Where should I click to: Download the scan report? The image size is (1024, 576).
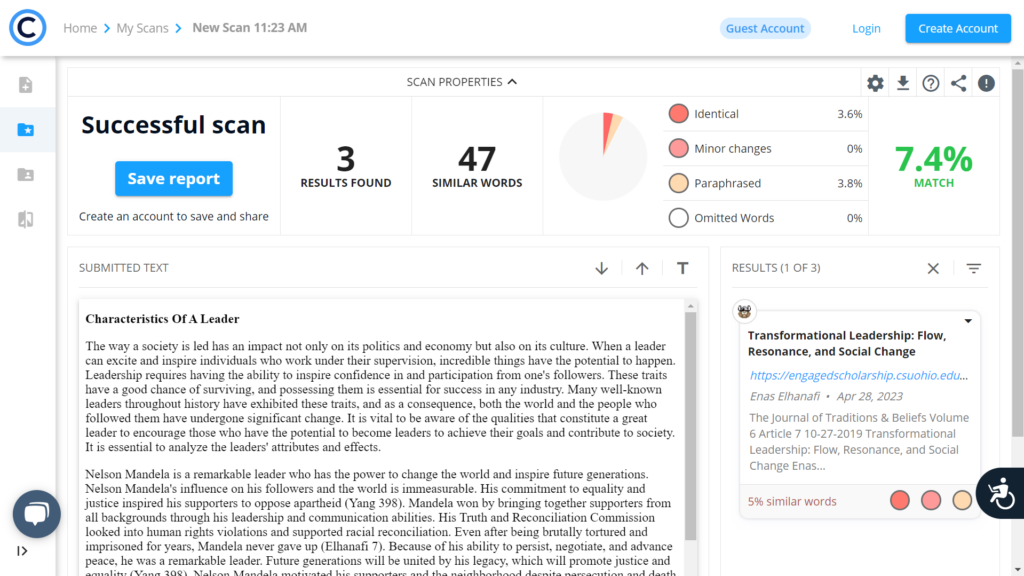tap(903, 83)
